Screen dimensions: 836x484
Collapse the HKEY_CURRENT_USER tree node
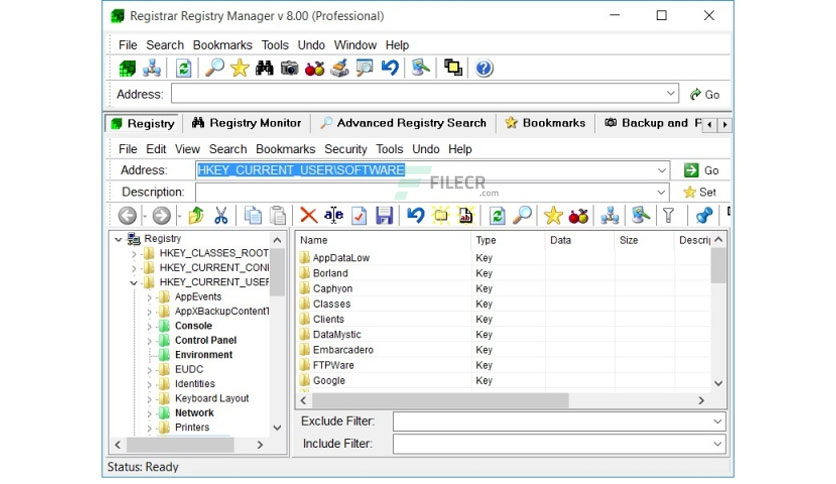pos(134,283)
